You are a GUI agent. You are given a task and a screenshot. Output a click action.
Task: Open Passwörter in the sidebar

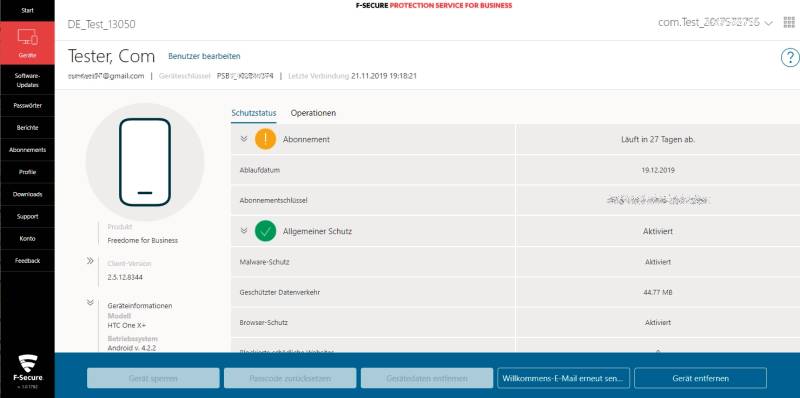[x=27, y=106]
